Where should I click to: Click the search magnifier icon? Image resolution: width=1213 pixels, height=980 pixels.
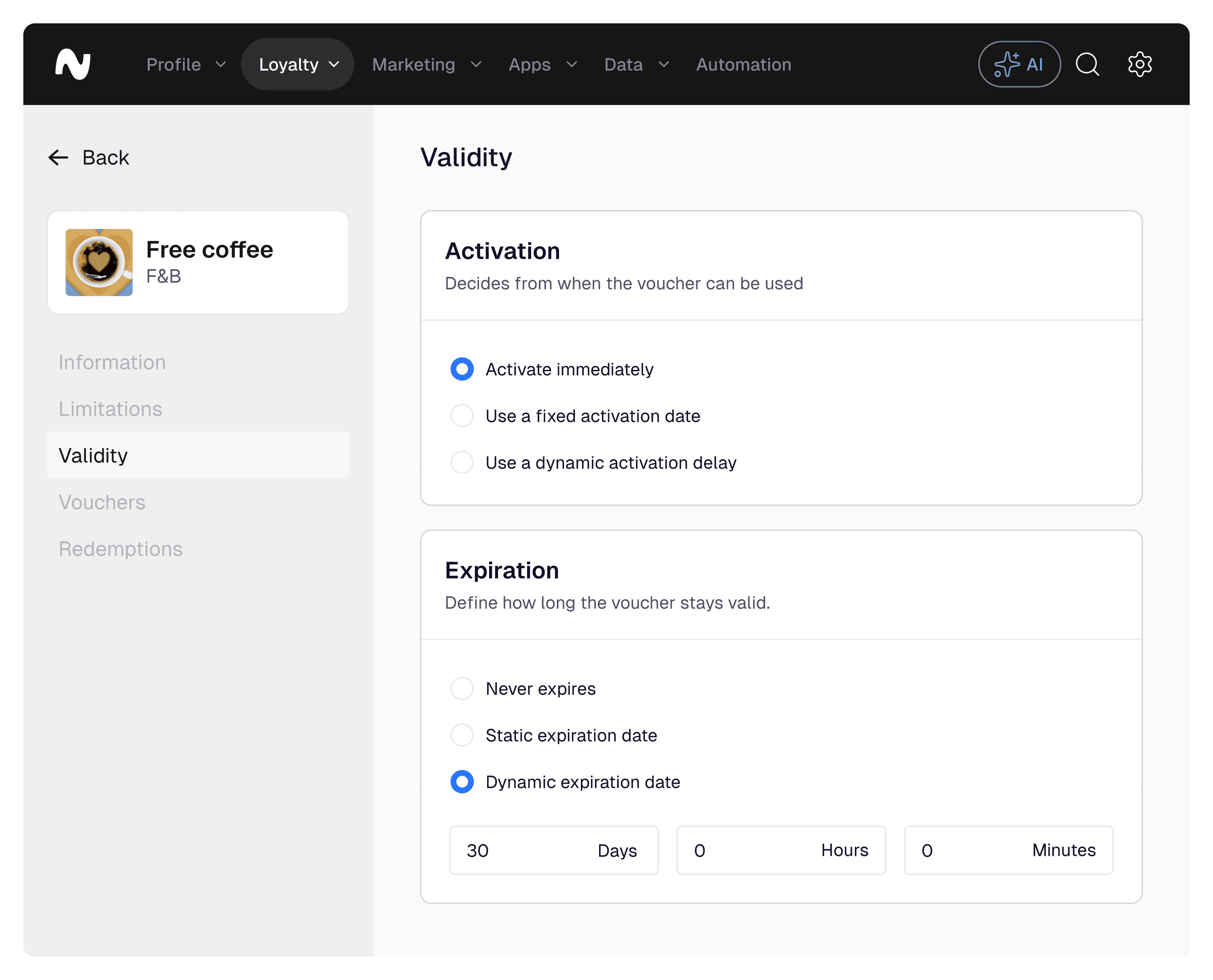[x=1087, y=64]
